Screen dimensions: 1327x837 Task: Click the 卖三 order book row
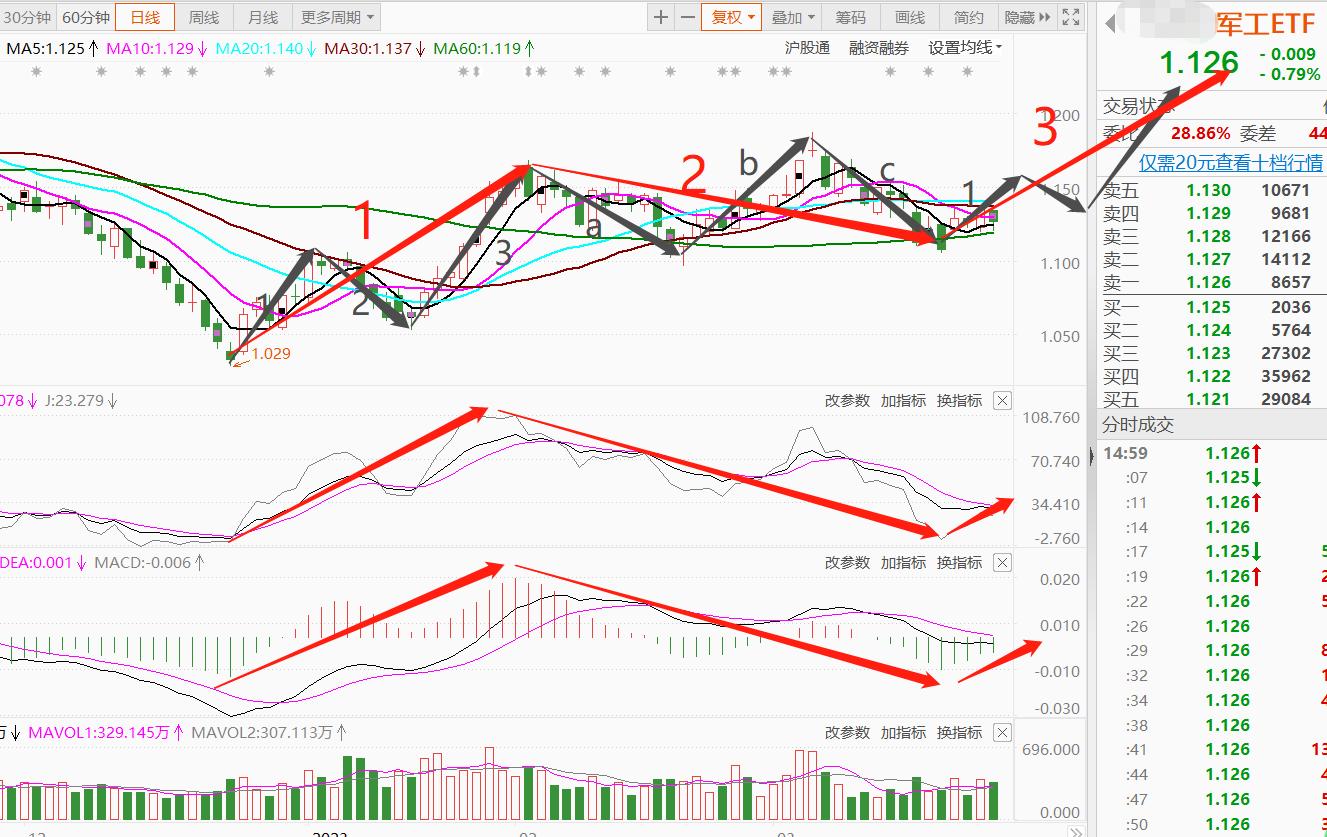pyautogui.click(x=1212, y=236)
